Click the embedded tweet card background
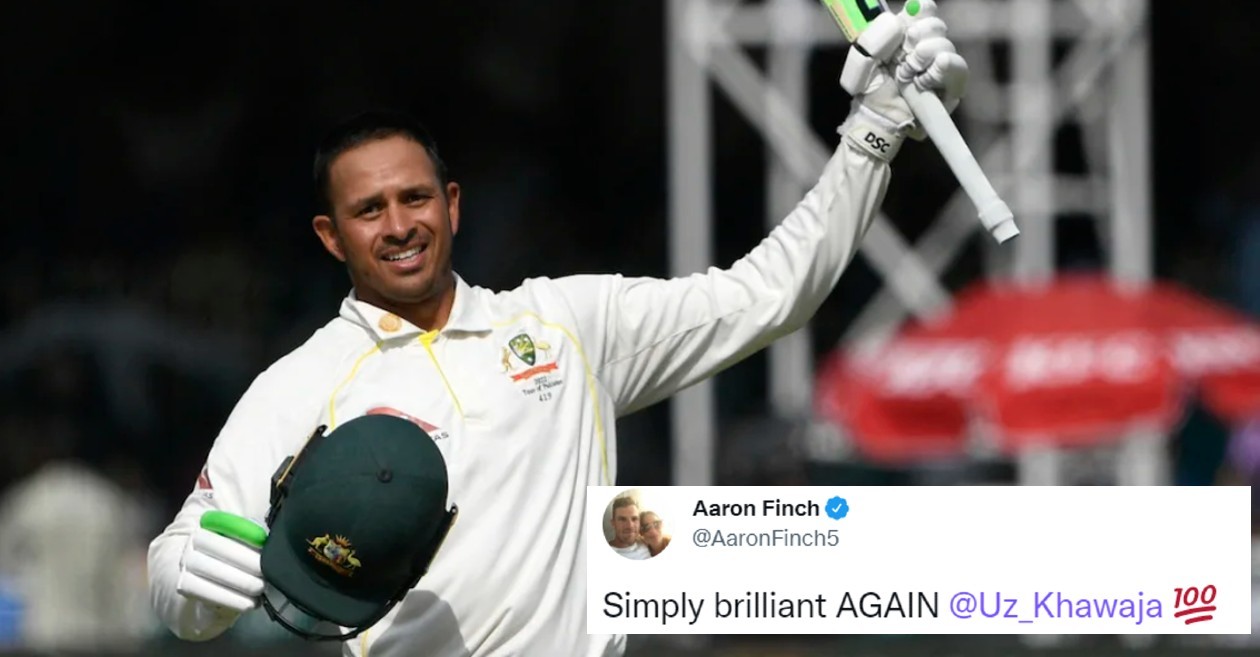The height and width of the screenshot is (657, 1260). [x=918, y=560]
